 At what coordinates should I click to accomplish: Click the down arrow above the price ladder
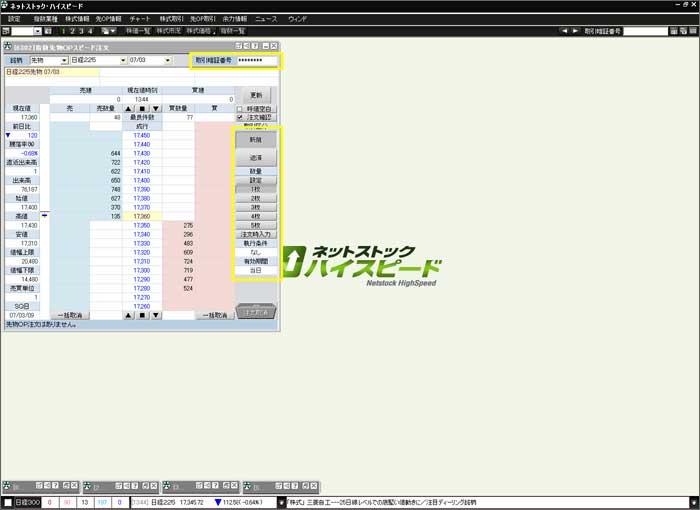tap(155, 109)
